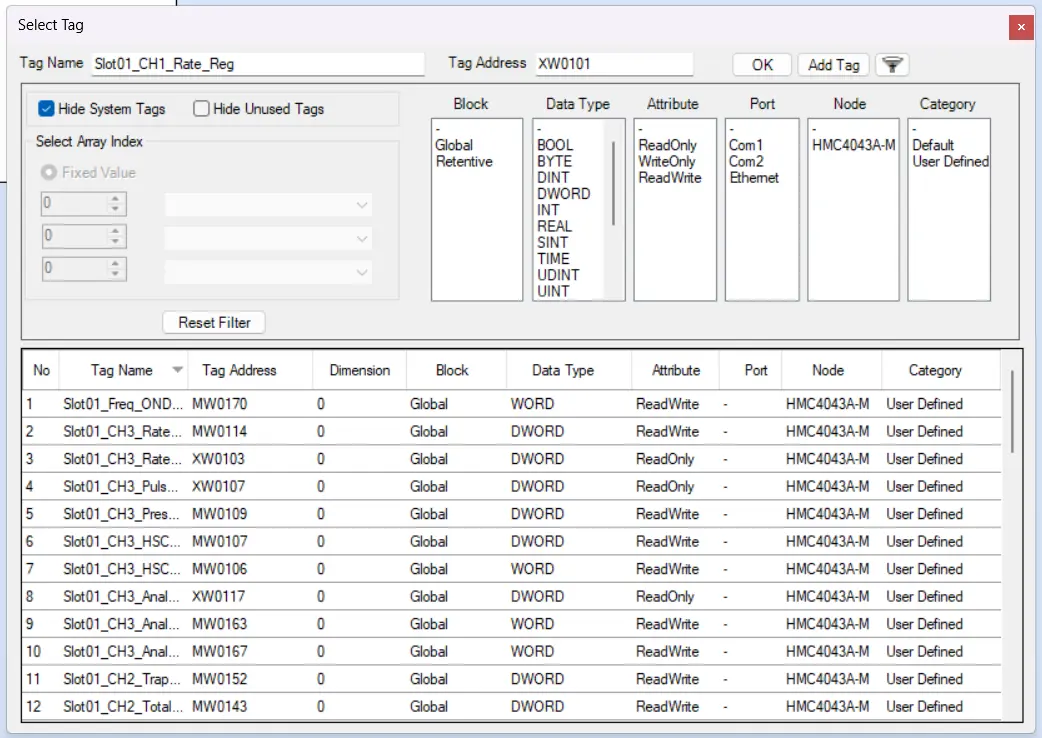Open second array index dropdown
This screenshot has height=738, width=1042.
pyautogui.click(x=268, y=237)
